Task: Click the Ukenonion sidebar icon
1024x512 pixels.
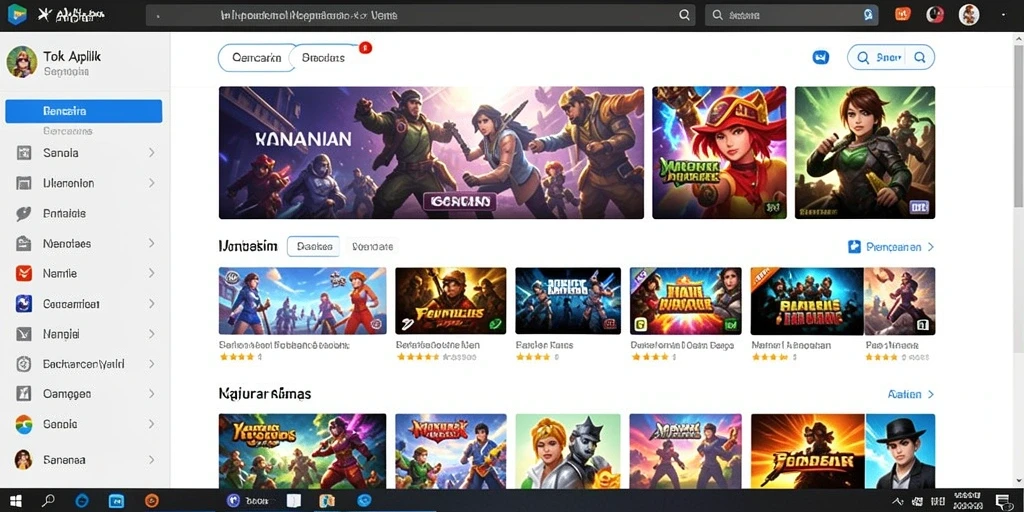Action: tap(24, 184)
